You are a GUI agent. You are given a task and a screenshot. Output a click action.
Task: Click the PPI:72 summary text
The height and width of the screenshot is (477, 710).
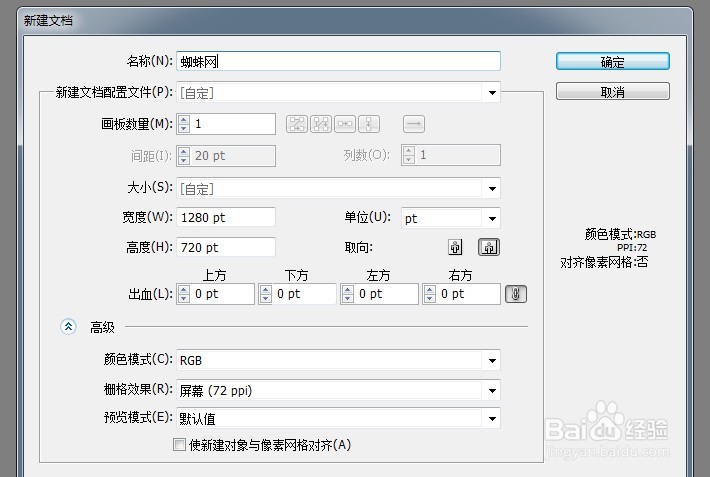click(x=632, y=248)
